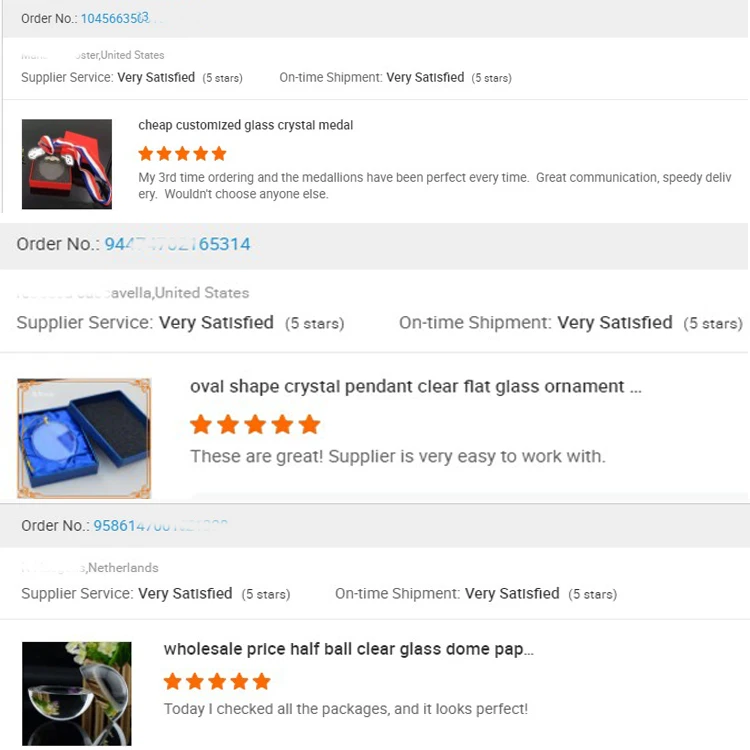Image resolution: width=750 pixels, height=750 pixels.
Task: View the glass dome paperweight thumbnail
Action: click(77, 693)
